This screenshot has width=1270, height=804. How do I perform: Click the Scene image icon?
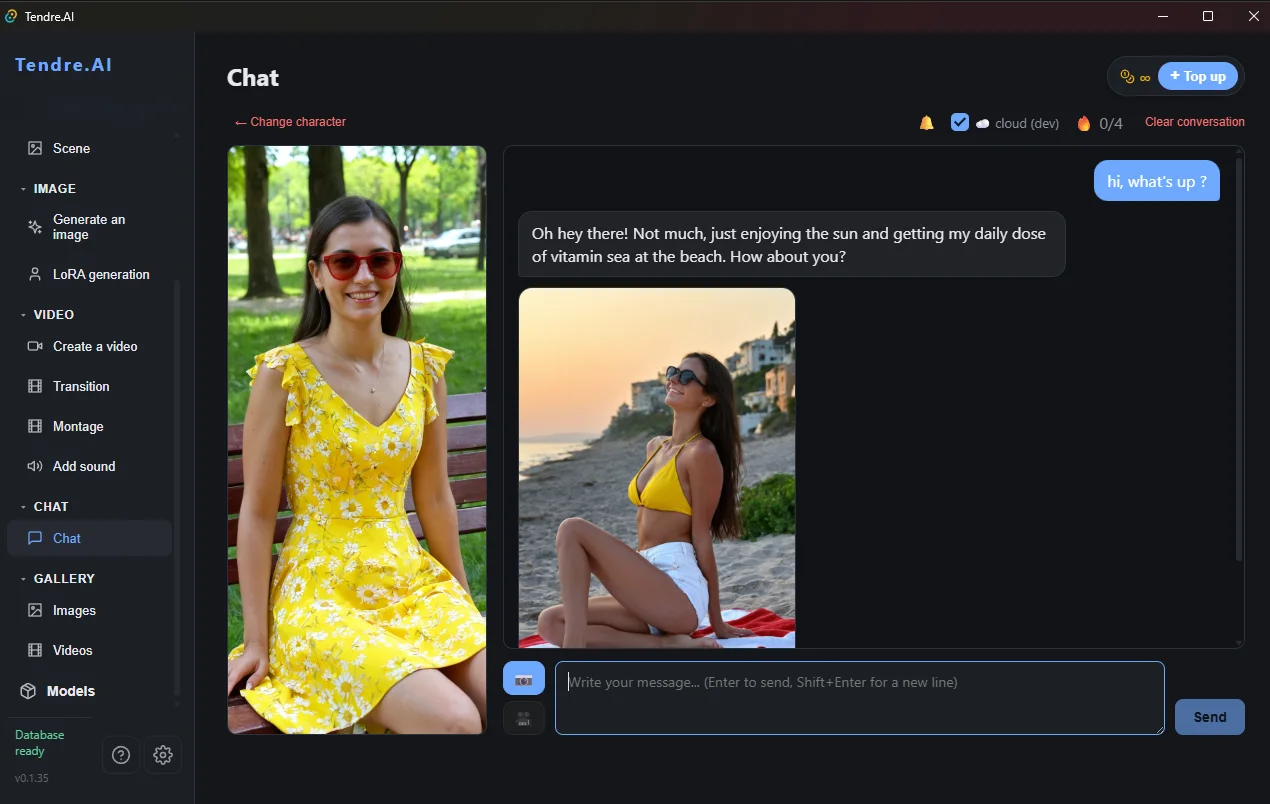pyautogui.click(x=35, y=148)
